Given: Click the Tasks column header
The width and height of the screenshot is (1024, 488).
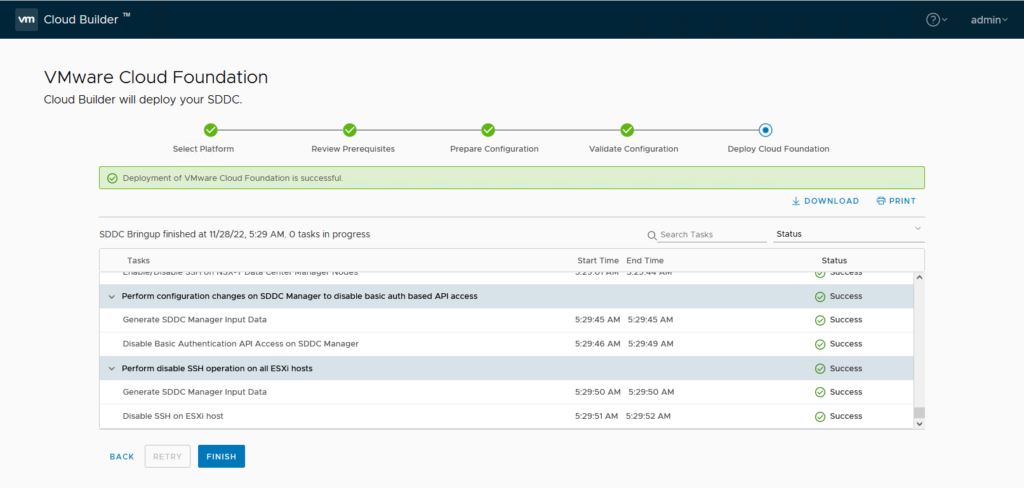Looking at the screenshot, I should click(138, 260).
